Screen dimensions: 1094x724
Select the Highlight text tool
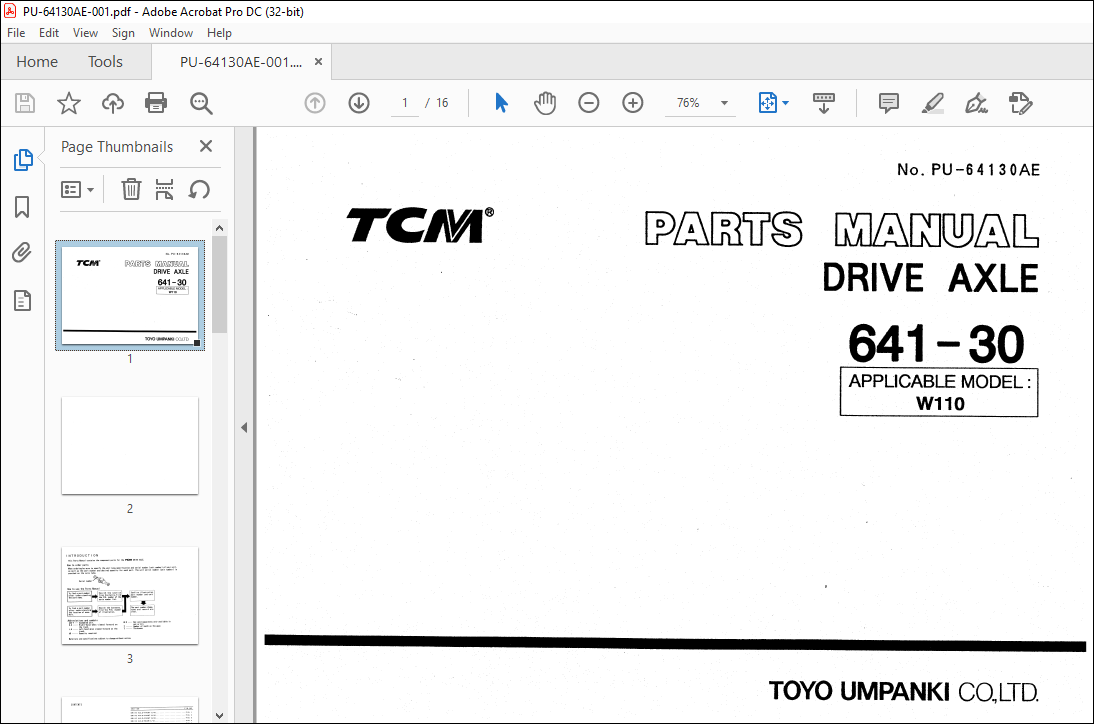932,103
